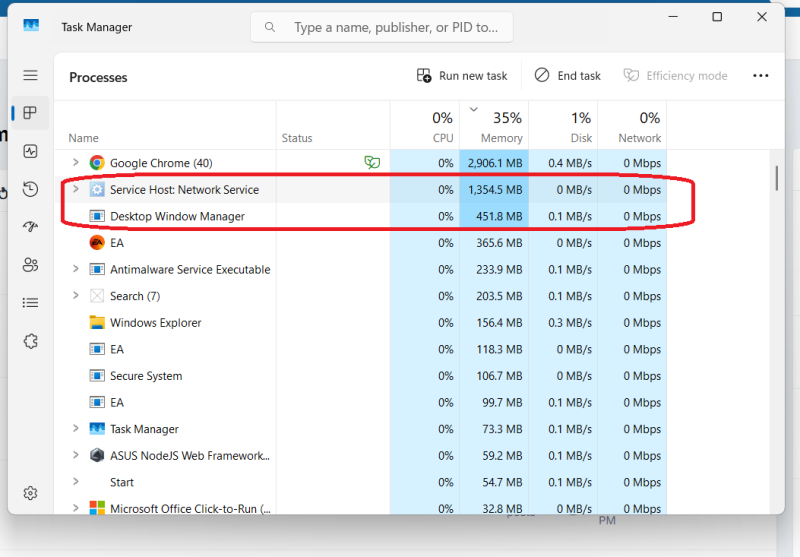Open the Startup apps page icon
This screenshot has height=557, width=800.
(x=30, y=227)
